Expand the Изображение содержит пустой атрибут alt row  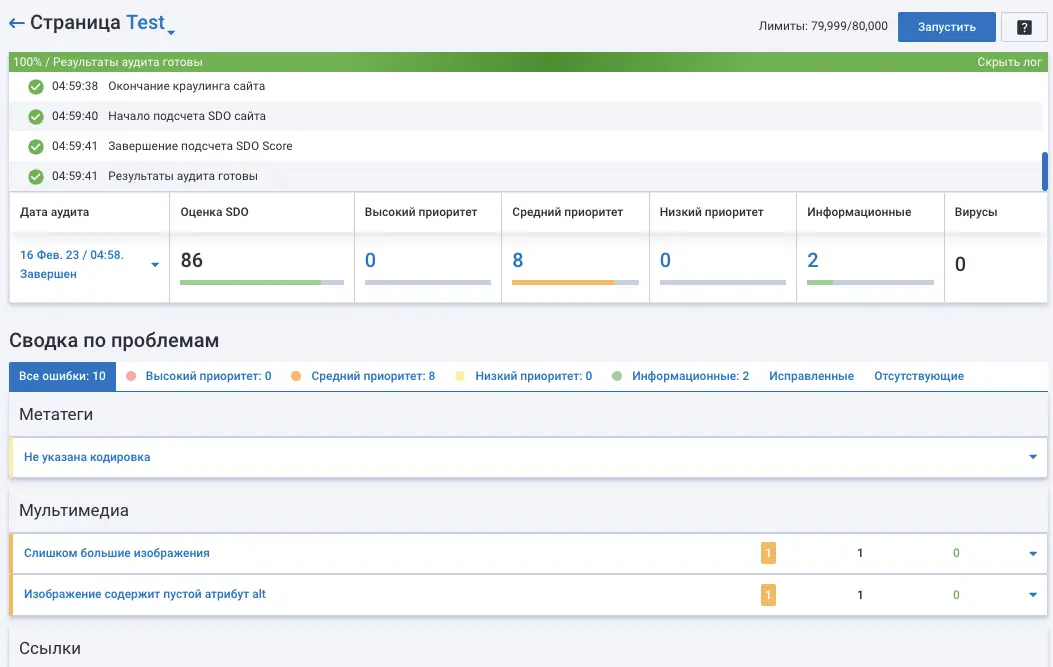click(x=1032, y=596)
